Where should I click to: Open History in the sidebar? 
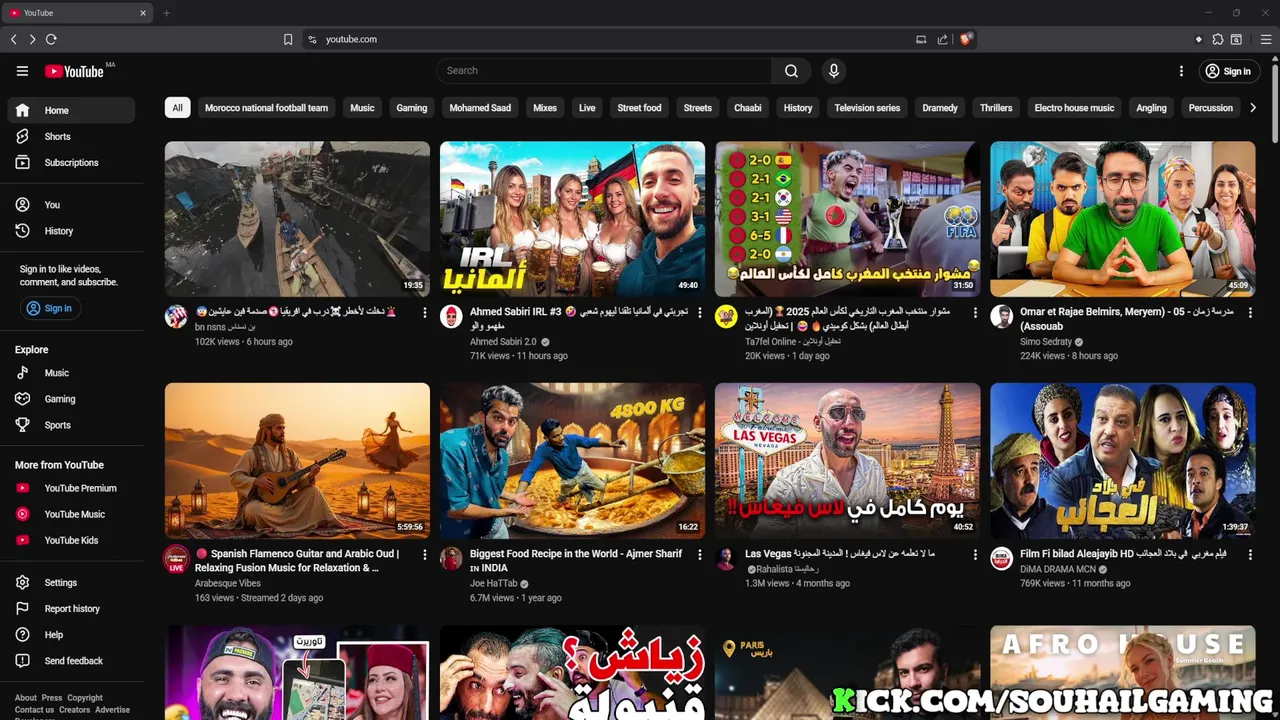click(70, 230)
